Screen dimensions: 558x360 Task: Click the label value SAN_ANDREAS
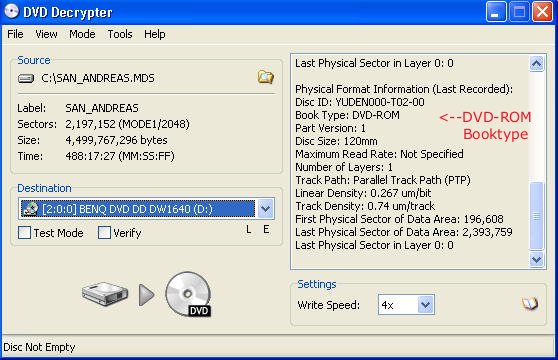point(102,108)
